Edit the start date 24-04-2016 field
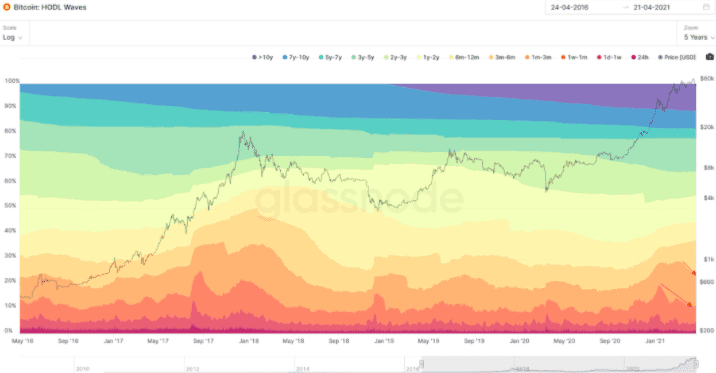This screenshot has width=716, height=373. point(569,7)
